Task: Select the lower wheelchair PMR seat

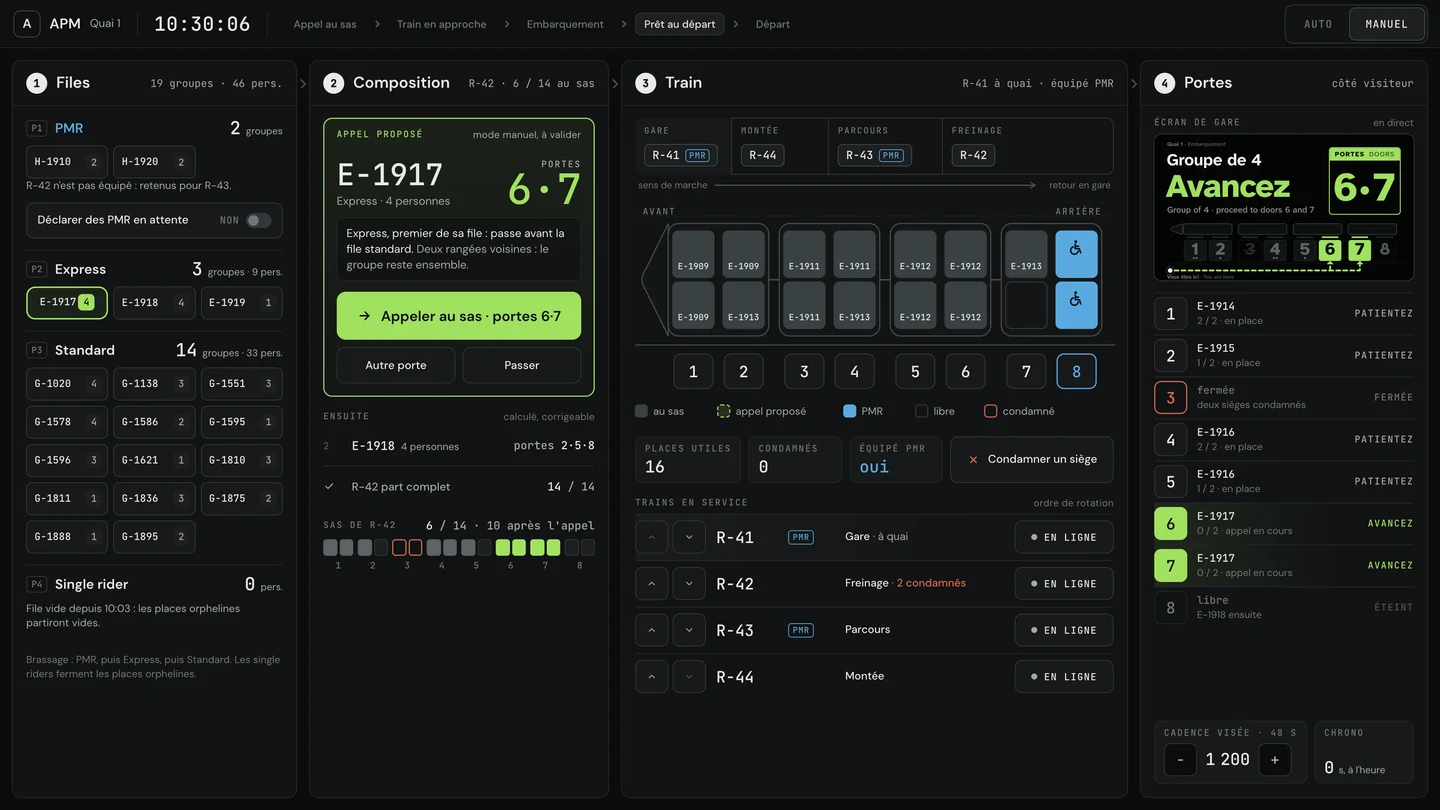Action: click(1076, 305)
